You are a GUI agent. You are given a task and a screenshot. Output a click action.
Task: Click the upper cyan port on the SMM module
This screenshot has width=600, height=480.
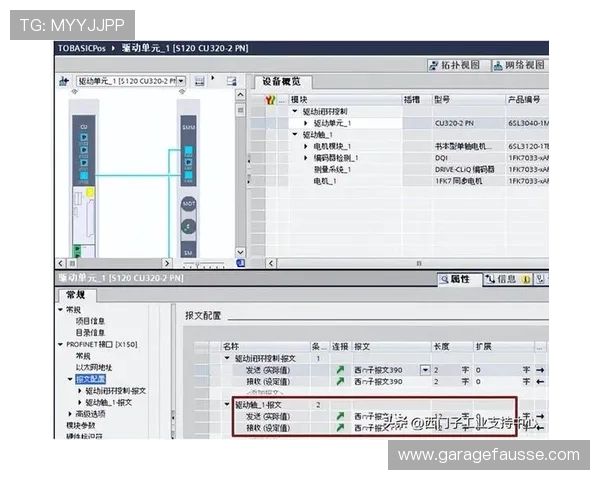pyautogui.click(x=189, y=150)
